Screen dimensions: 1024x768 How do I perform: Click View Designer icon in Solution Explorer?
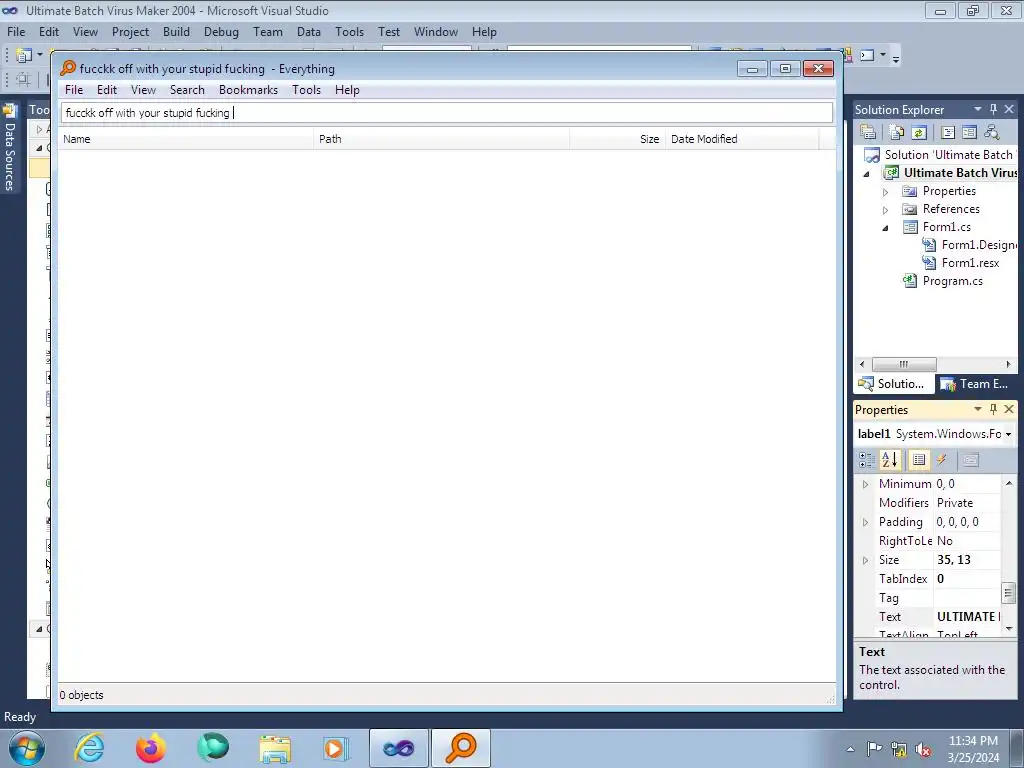coord(970,132)
